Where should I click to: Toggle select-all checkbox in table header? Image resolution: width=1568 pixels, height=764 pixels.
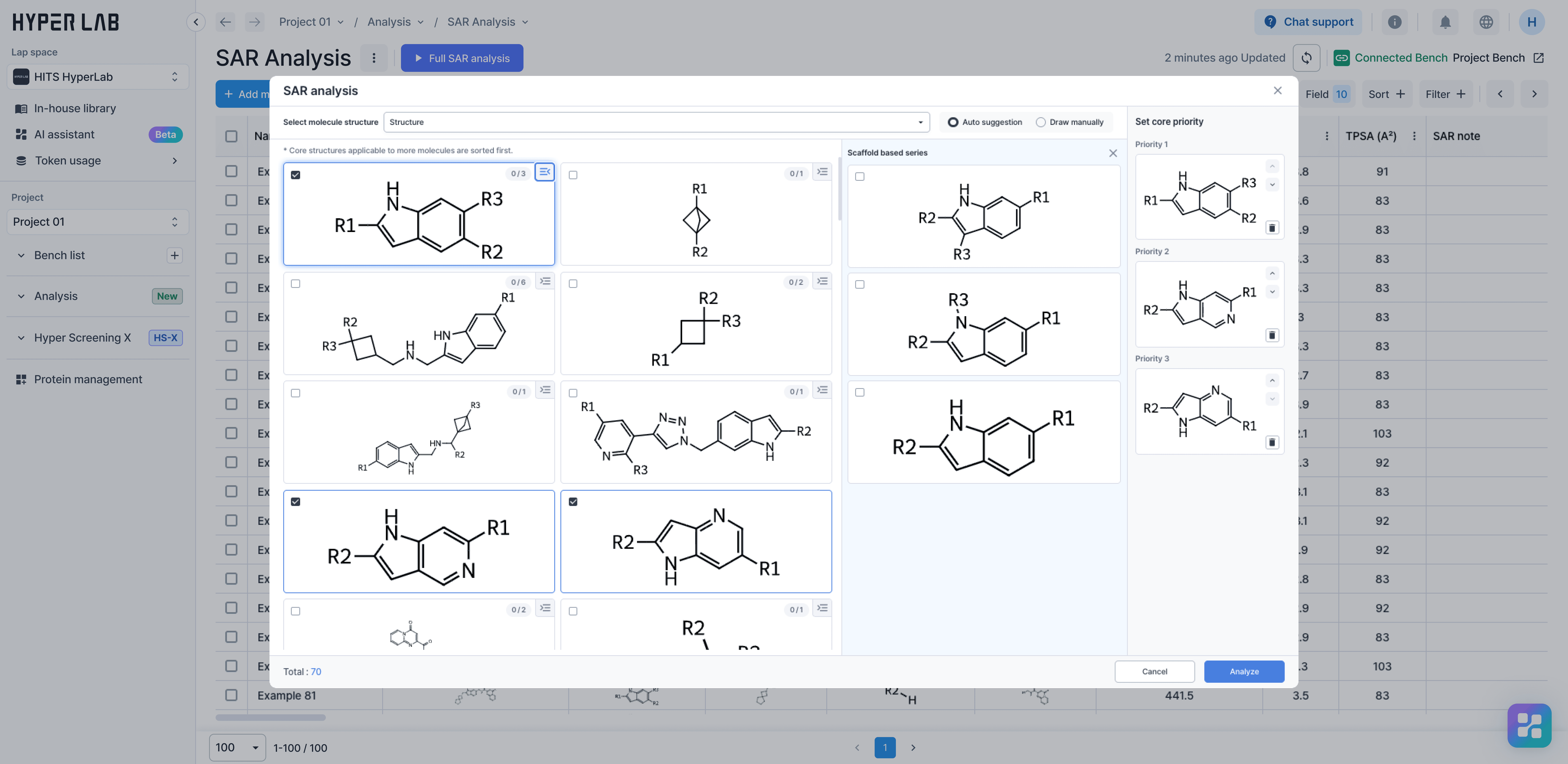[x=231, y=136]
